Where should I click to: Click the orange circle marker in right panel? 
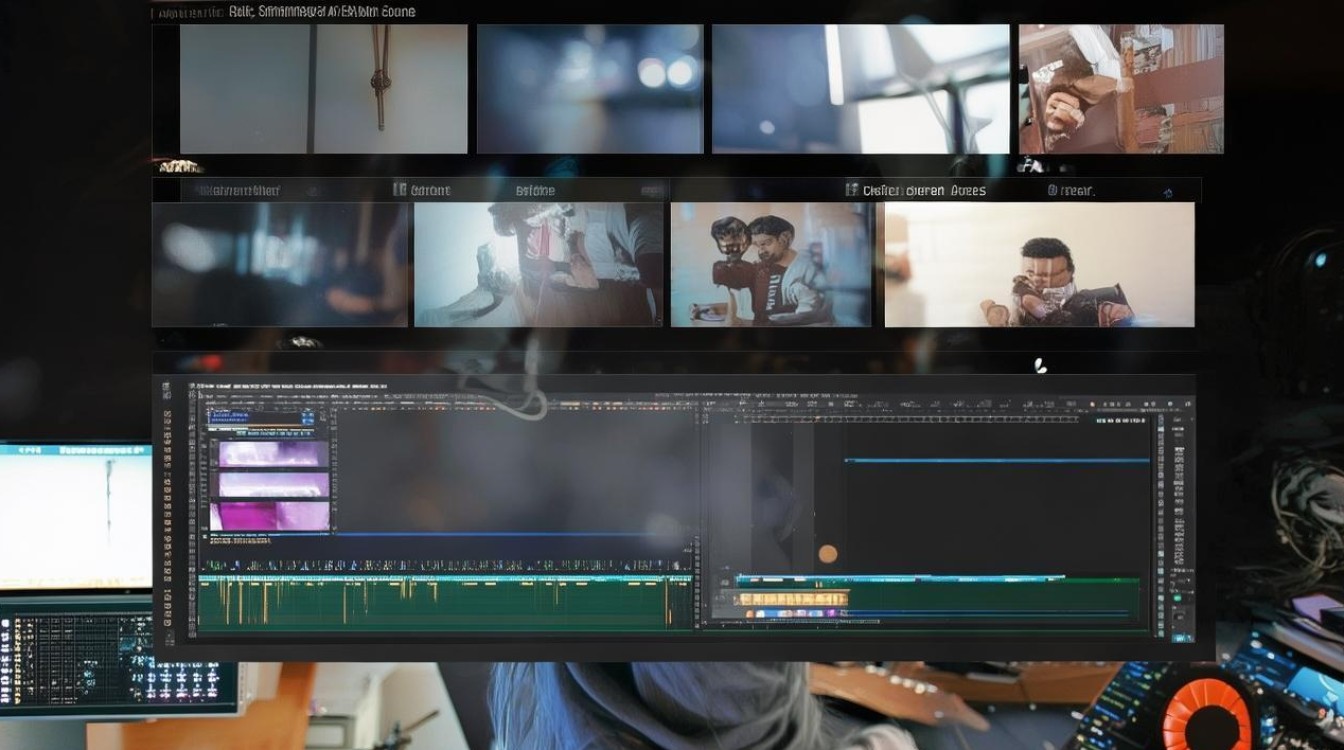coord(827,553)
